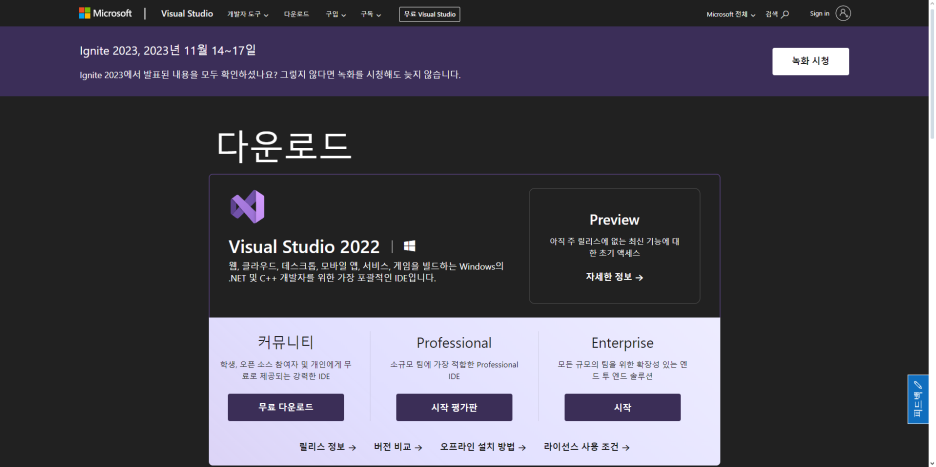
Task: Click the 무료 Visual Studio button
Action: tap(429, 14)
